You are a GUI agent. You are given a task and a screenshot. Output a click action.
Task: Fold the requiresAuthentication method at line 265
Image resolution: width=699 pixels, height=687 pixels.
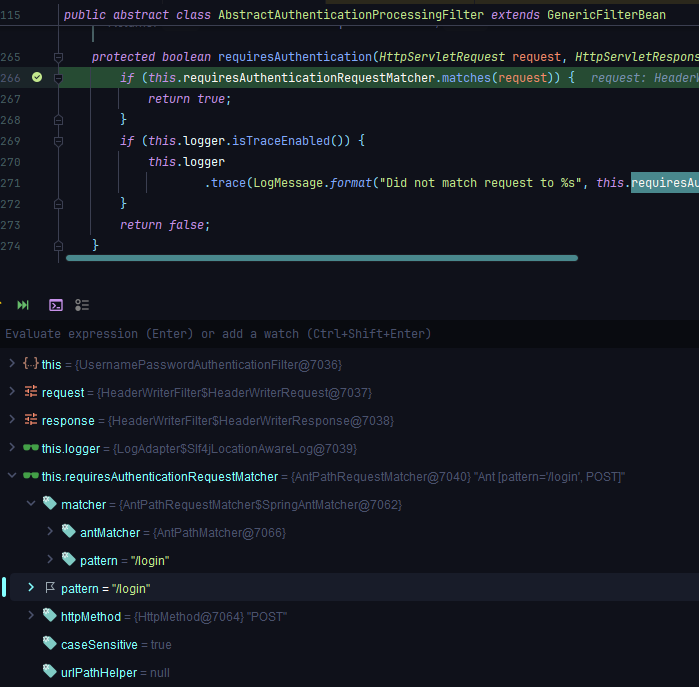[59, 57]
